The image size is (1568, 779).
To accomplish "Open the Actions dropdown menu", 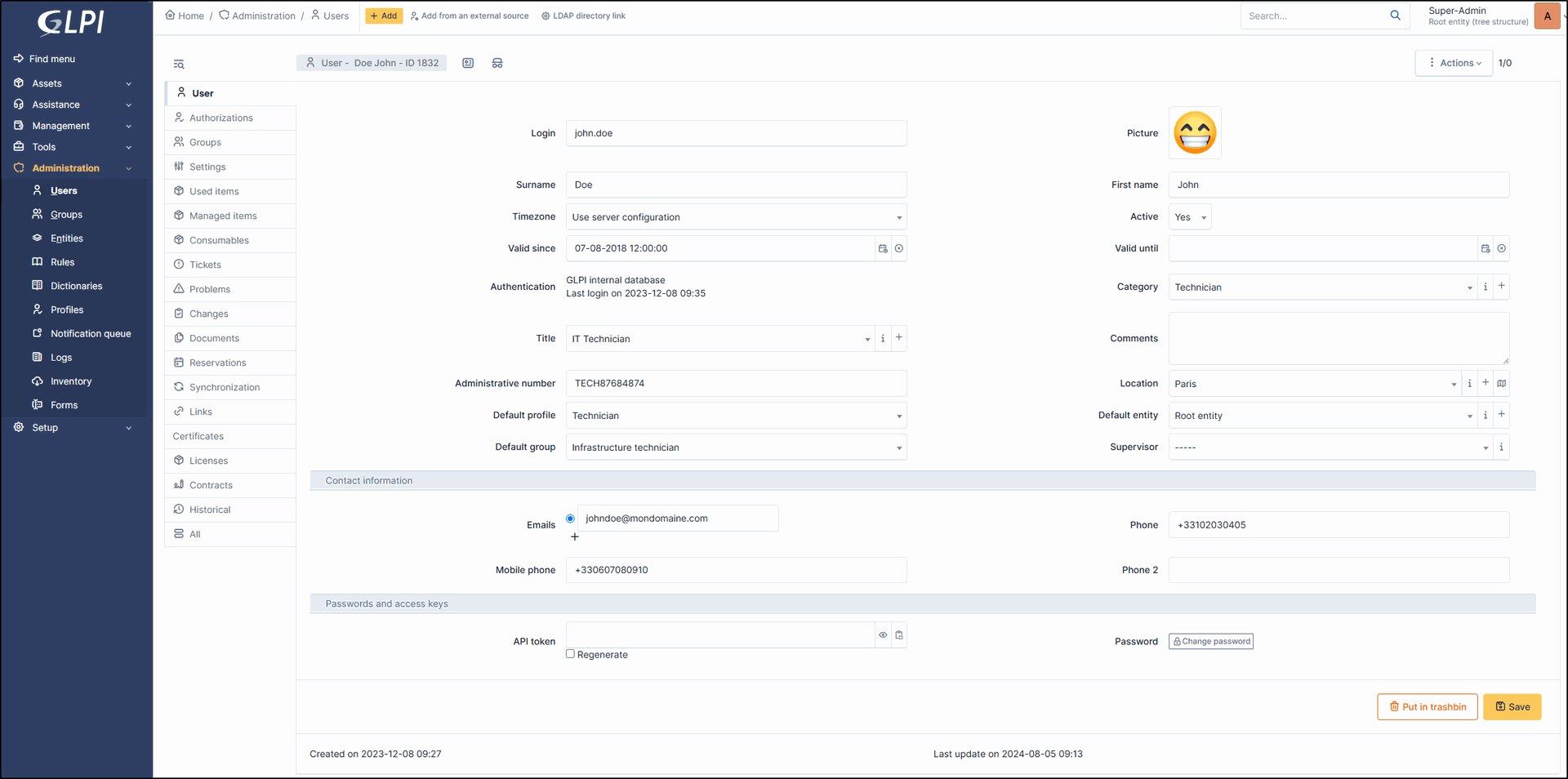I will (x=1454, y=63).
